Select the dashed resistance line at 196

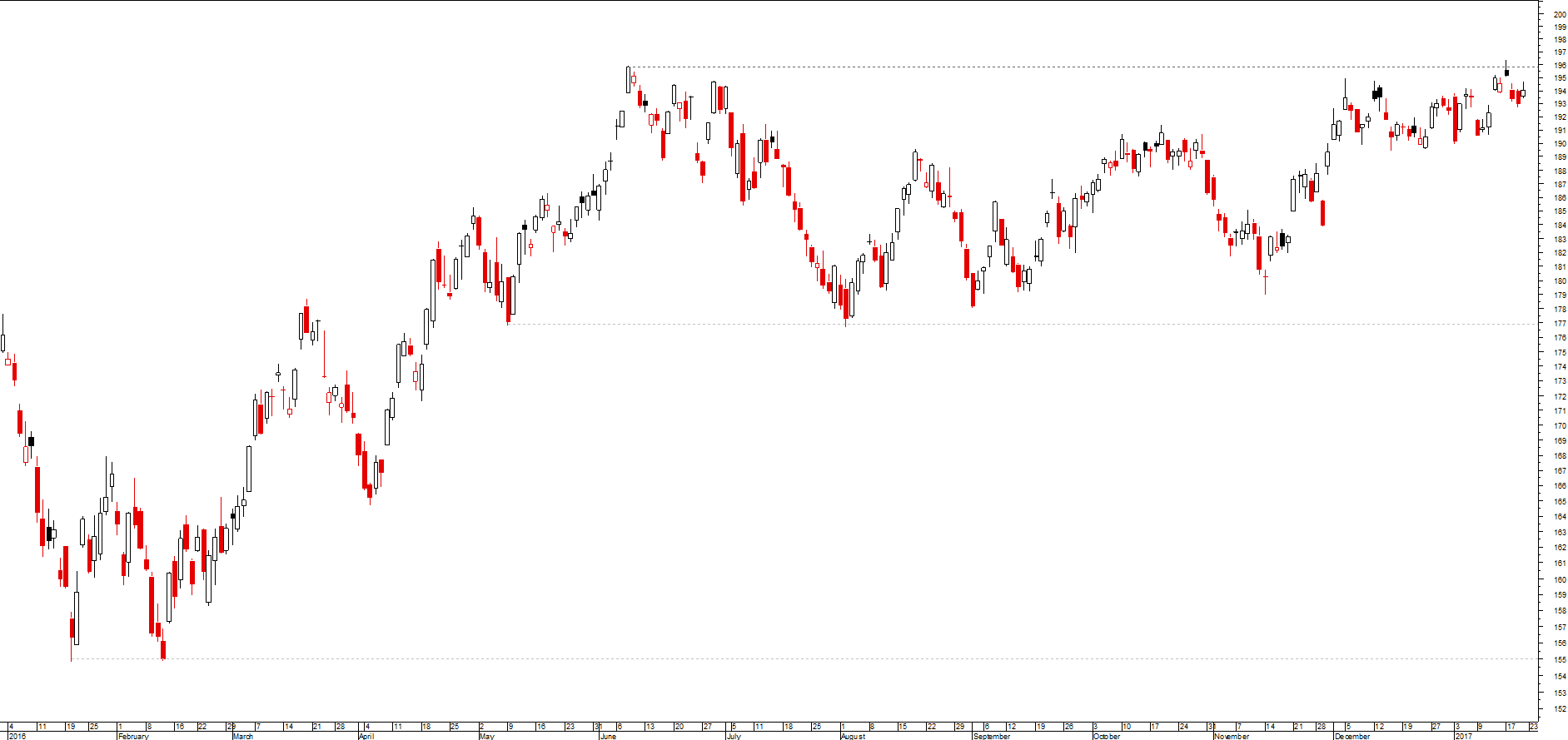click(1083, 67)
